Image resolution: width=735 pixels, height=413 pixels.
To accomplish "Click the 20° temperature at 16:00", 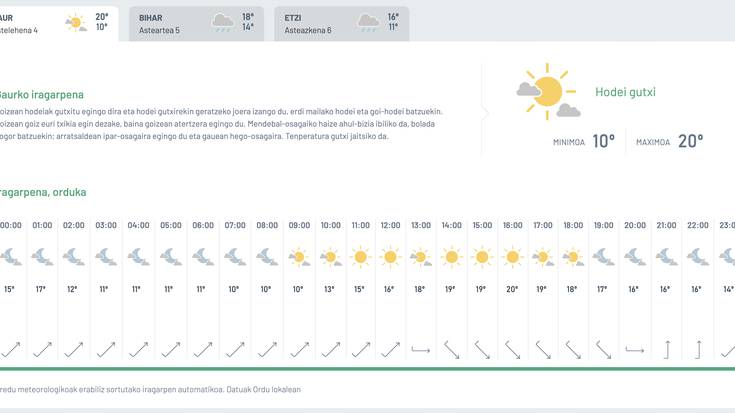I will pos(512,289).
